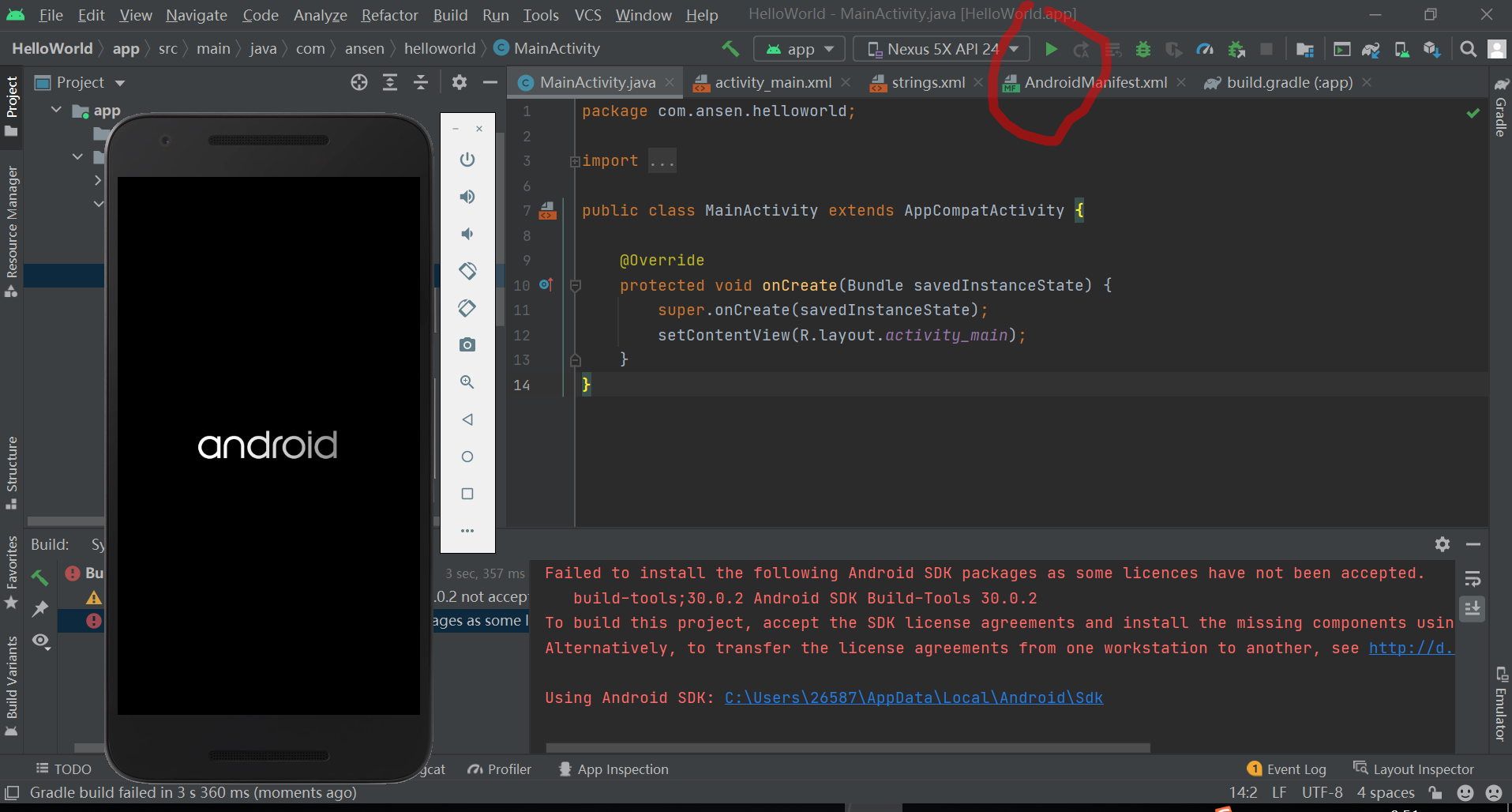
Task: Run the app with the green play button
Action: (1051, 49)
